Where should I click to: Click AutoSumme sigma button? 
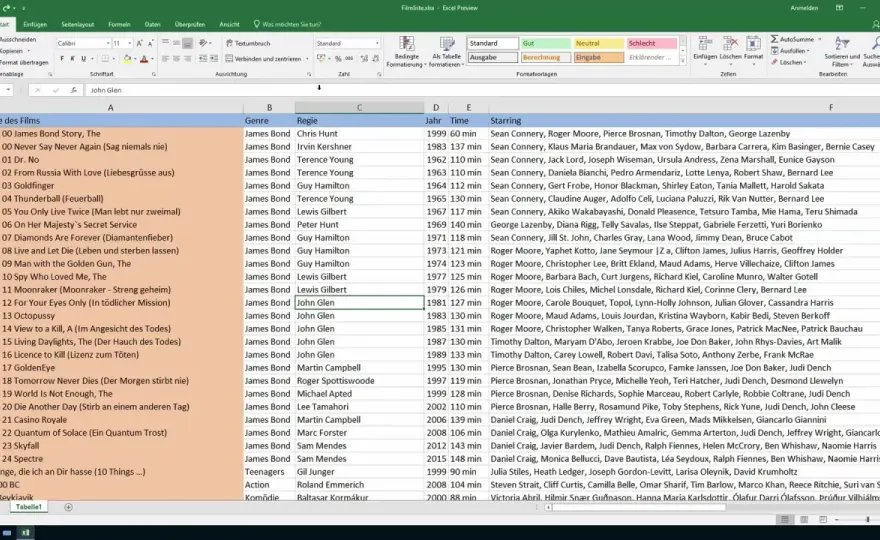click(x=792, y=39)
